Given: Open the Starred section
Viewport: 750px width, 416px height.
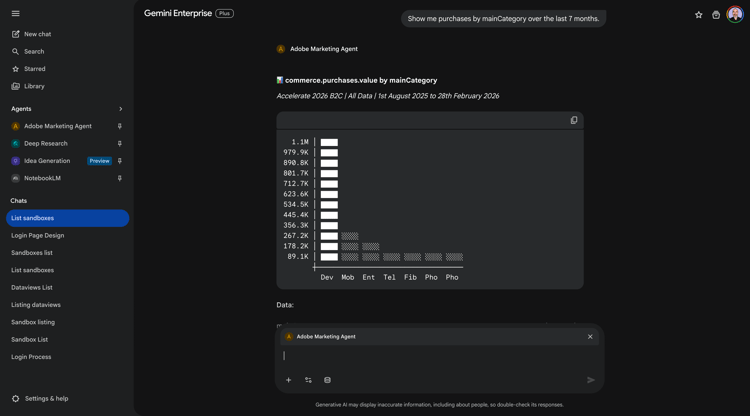Looking at the screenshot, I should pyautogui.click(x=34, y=69).
